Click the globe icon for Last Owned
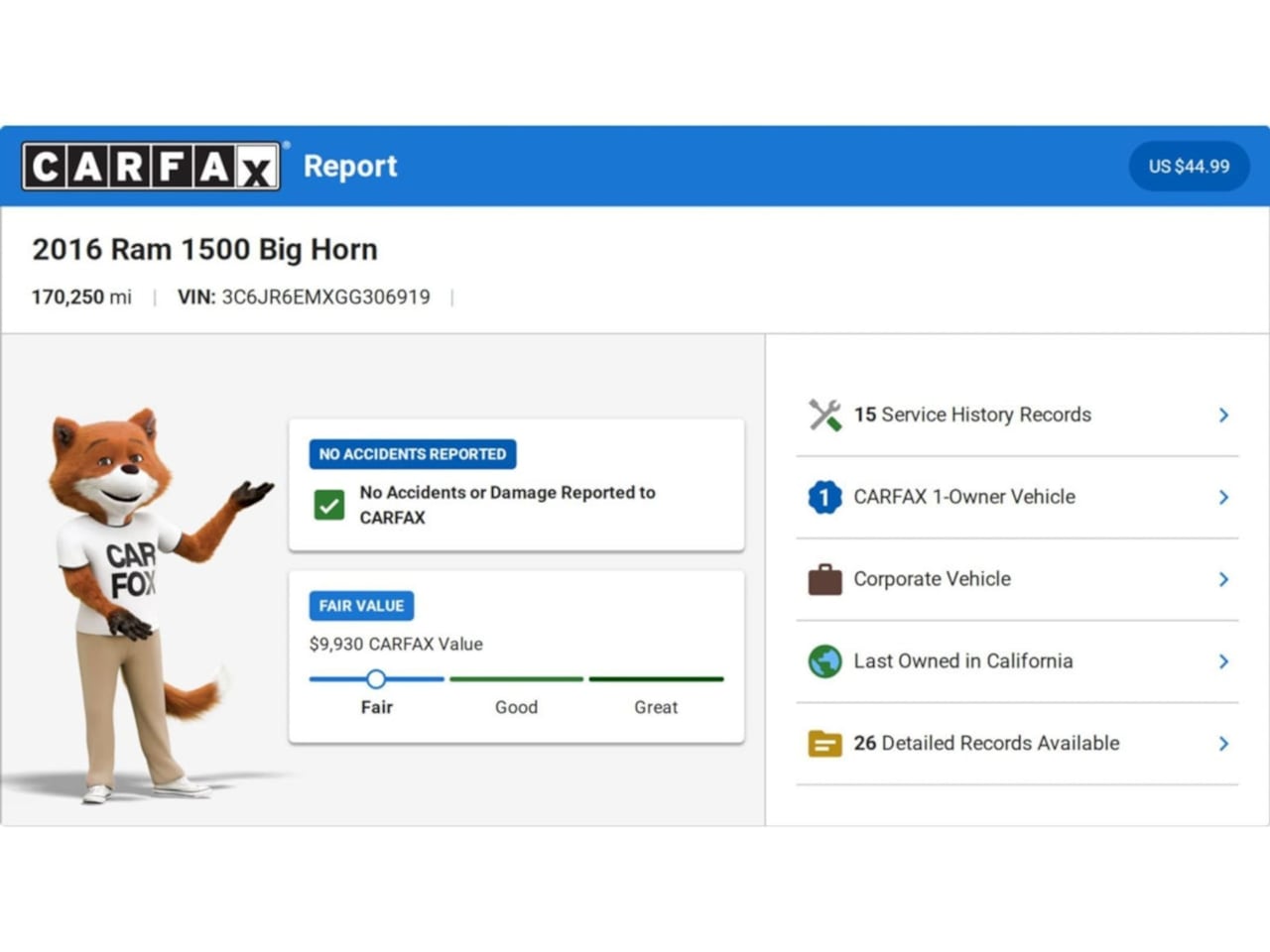 pos(825,661)
